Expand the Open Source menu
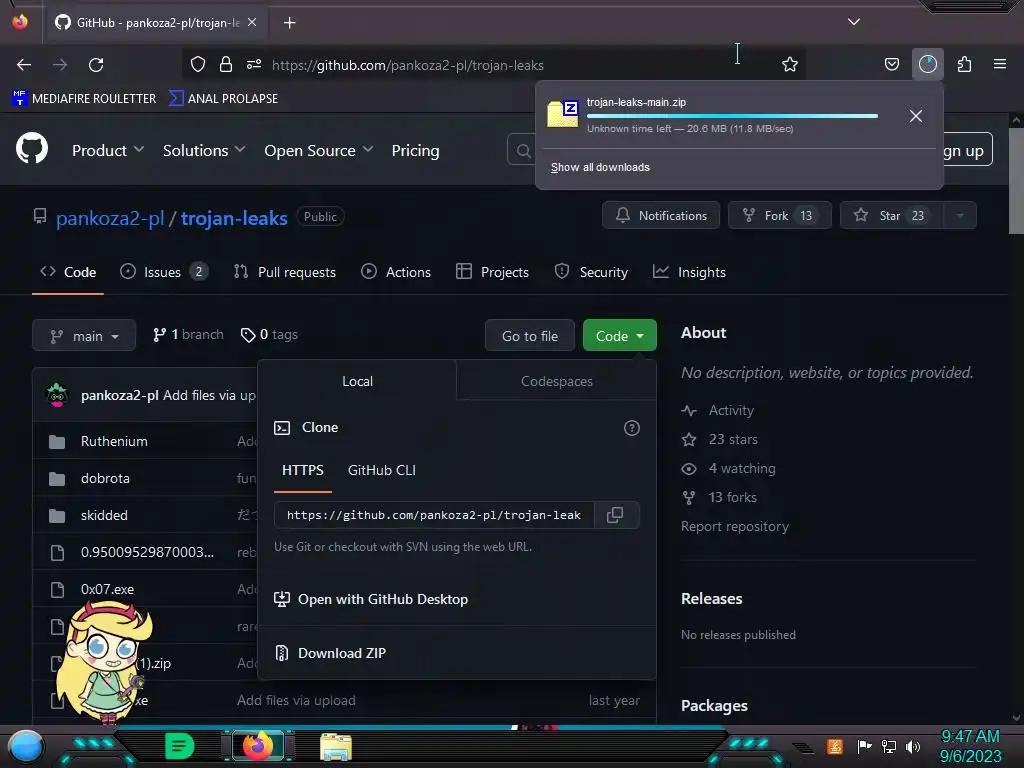The image size is (1024, 768). 319,150
